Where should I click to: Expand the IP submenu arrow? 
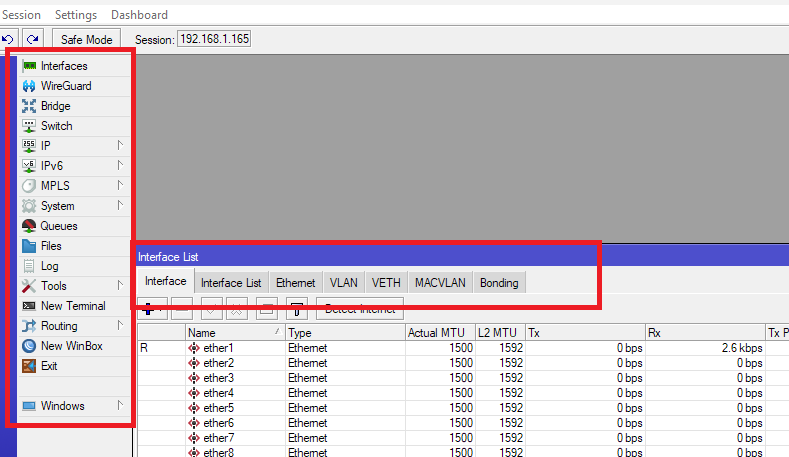pyautogui.click(x=120, y=145)
